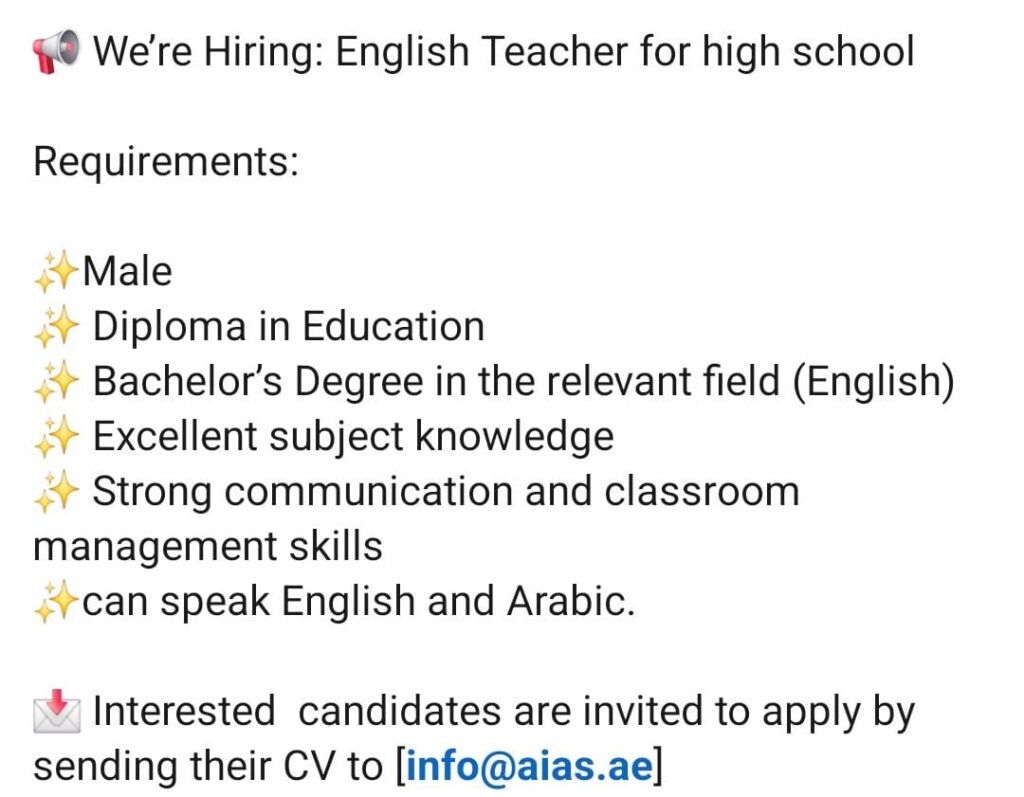Click the sending their CV to text
1024x797 pixels.
click(x=208, y=767)
